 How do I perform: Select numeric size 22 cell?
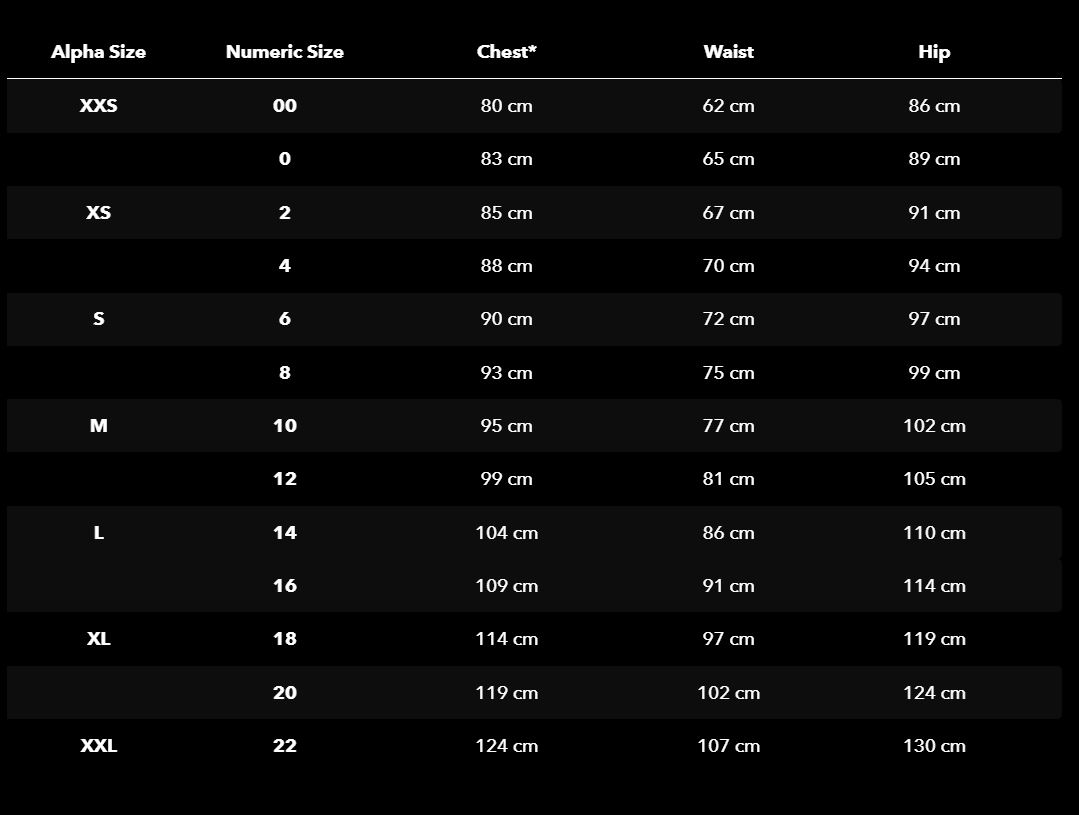point(284,745)
